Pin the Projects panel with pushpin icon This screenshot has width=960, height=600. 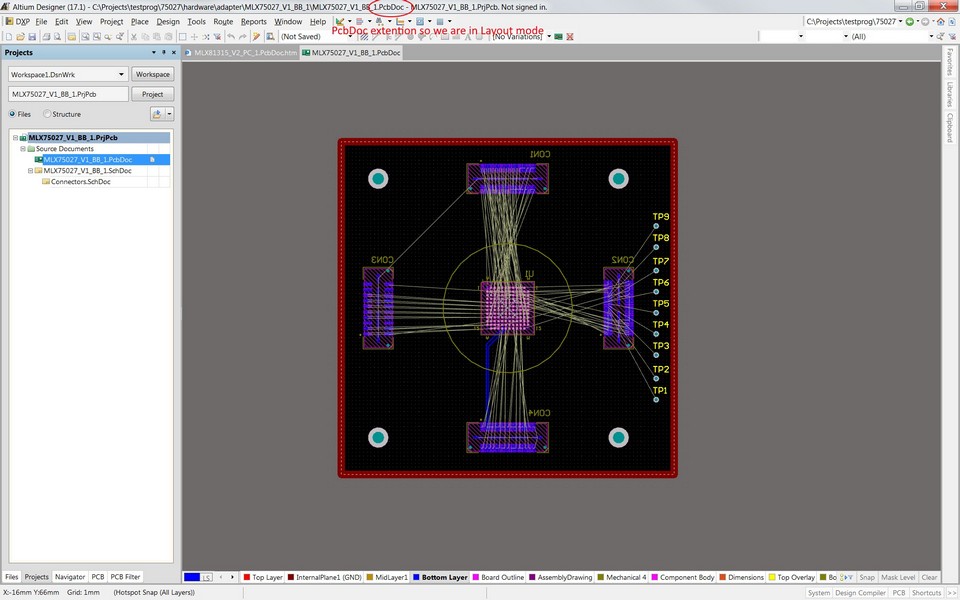[x=163, y=53]
